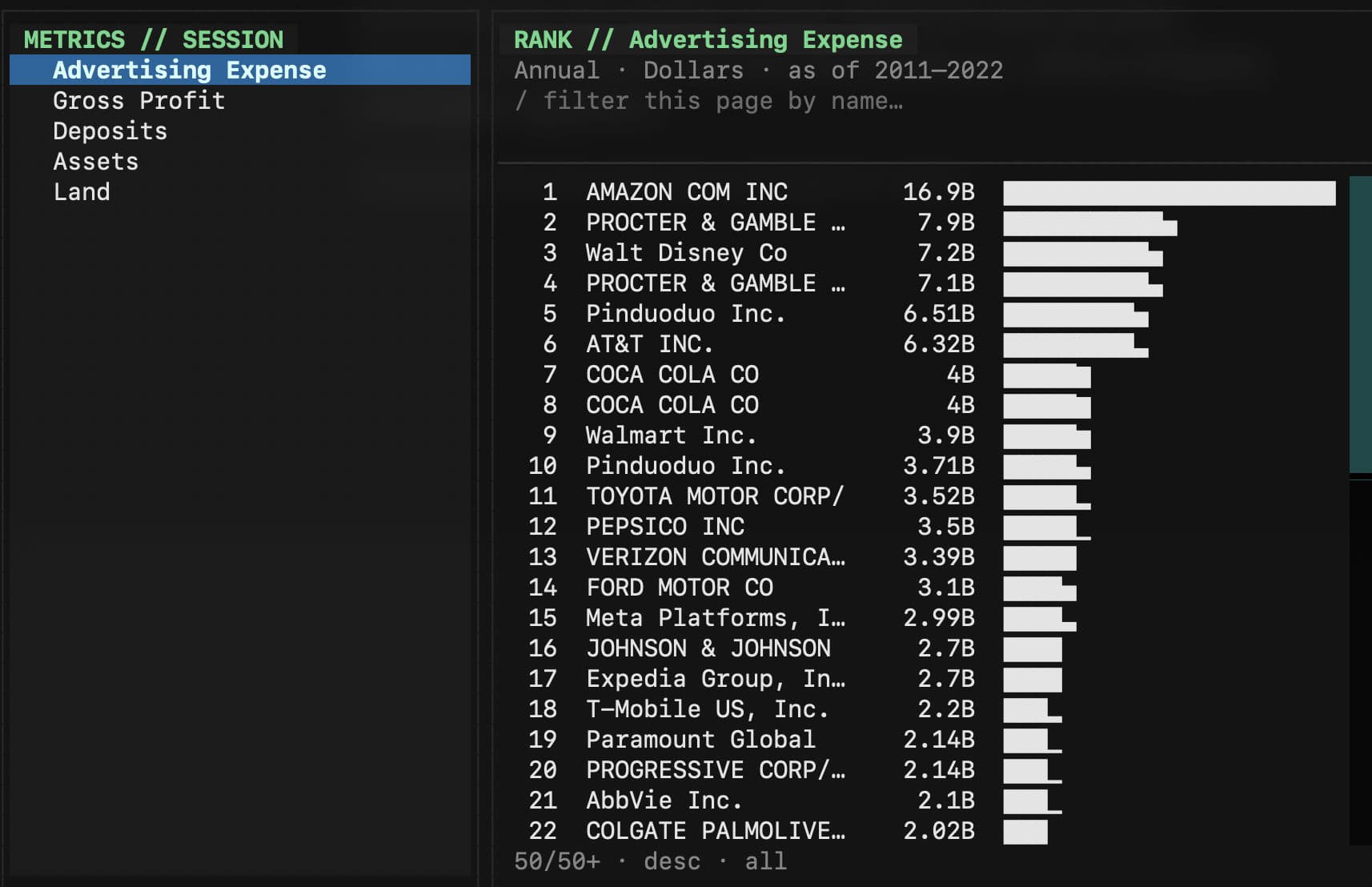Click the METRICS // SESSION panel header
The width and height of the screenshot is (1372, 887).
pyautogui.click(x=154, y=39)
